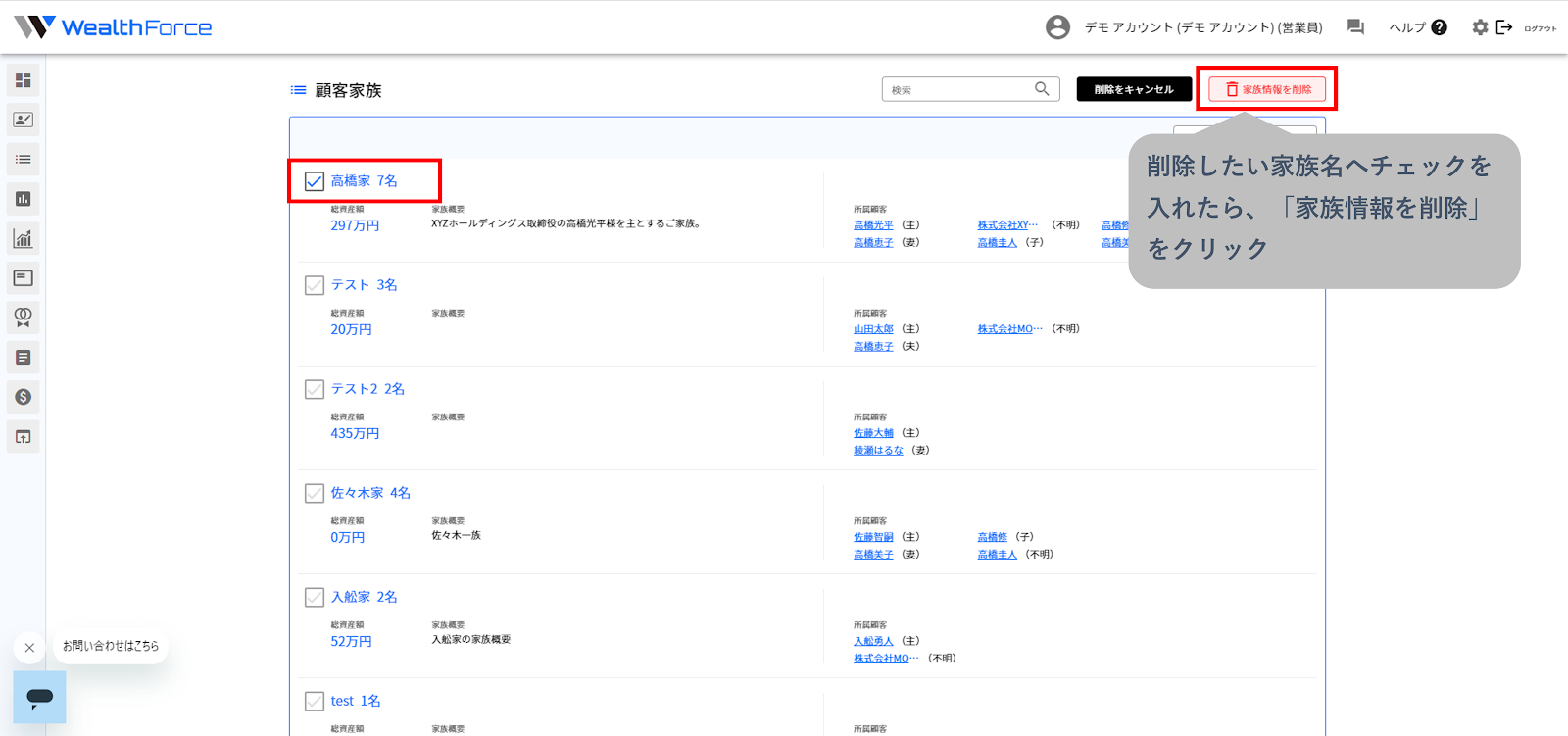Check the テスト2 2名 family checkbox

pyautogui.click(x=315, y=389)
